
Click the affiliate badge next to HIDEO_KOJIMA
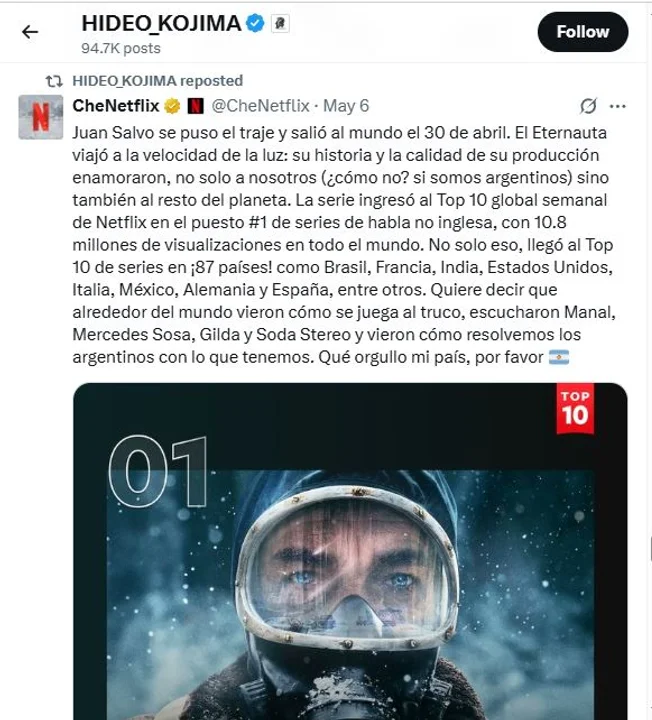(x=280, y=23)
